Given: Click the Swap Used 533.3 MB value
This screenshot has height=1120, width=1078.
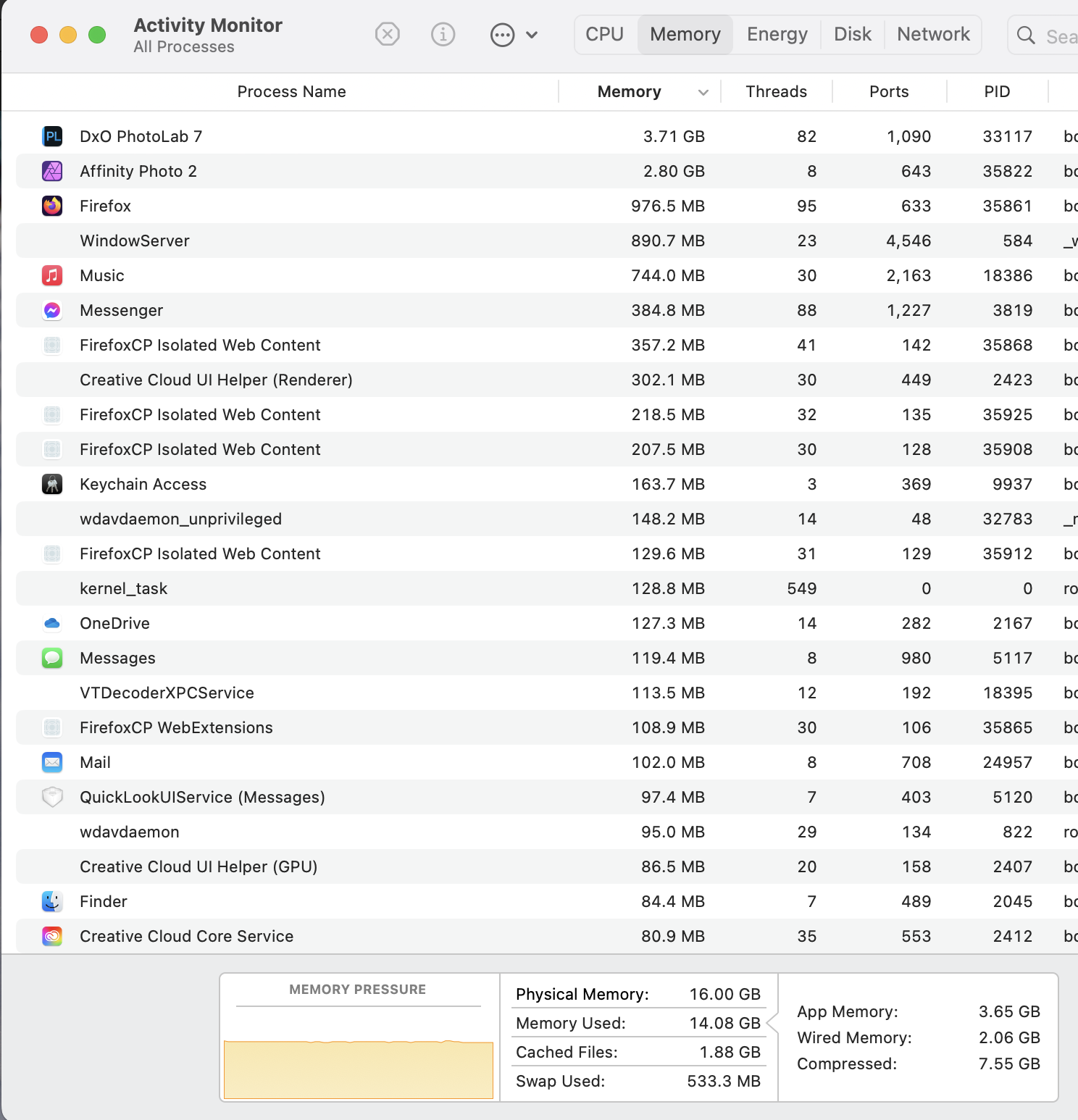Looking at the screenshot, I should pyautogui.click(x=724, y=1081).
